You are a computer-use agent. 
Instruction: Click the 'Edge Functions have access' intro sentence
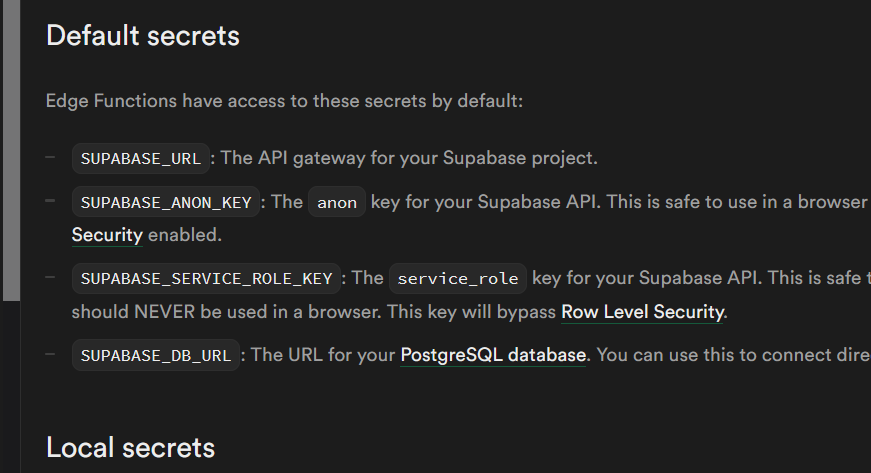coord(284,101)
